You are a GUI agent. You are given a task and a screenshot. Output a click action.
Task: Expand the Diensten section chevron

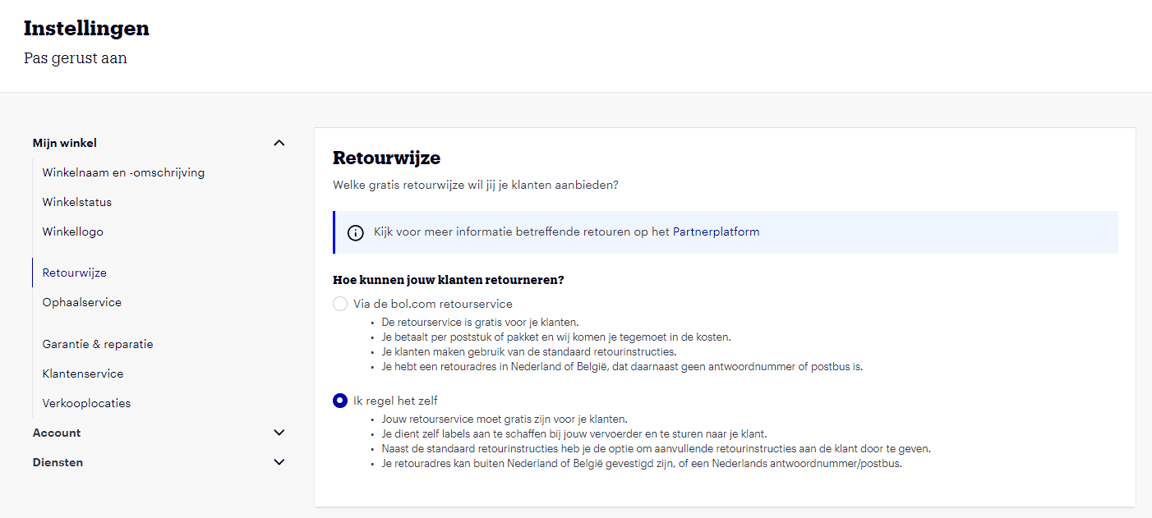coord(279,462)
